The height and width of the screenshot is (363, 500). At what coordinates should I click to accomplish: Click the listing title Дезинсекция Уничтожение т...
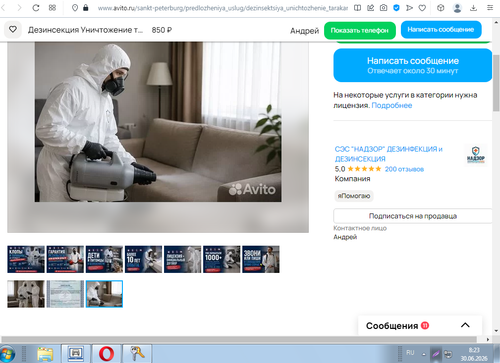coord(85,30)
